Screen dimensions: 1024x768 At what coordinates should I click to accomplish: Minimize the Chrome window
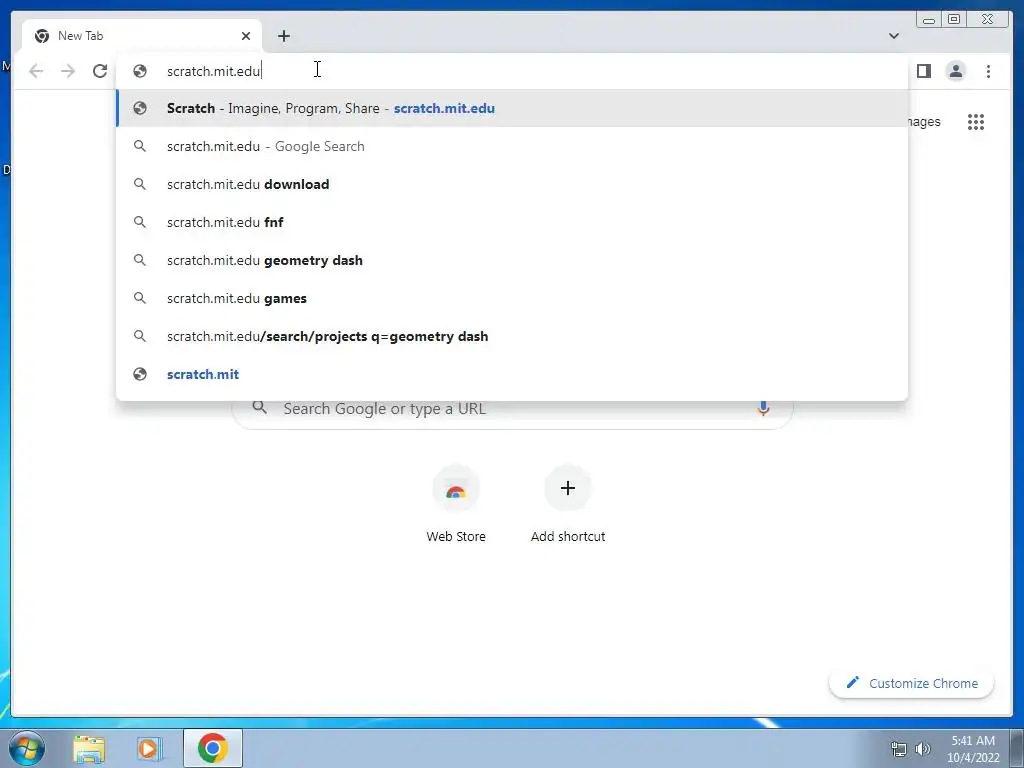coord(929,20)
